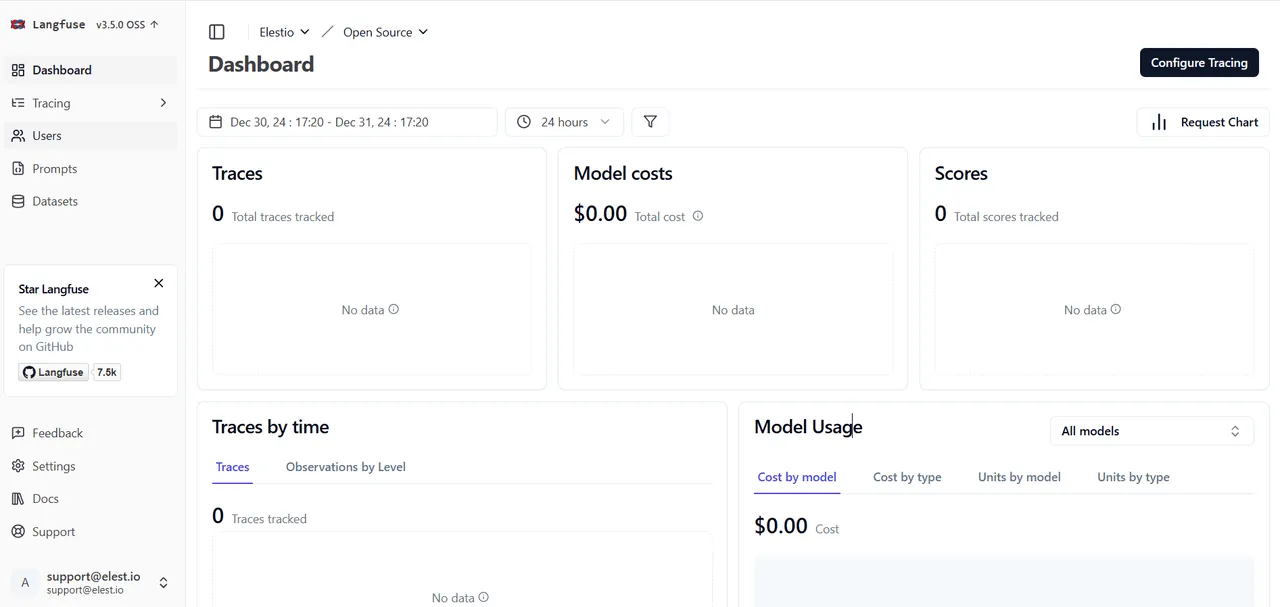Open the 24 hours time range dropdown
The height and width of the screenshot is (607, 1280).
click(564, 122)
